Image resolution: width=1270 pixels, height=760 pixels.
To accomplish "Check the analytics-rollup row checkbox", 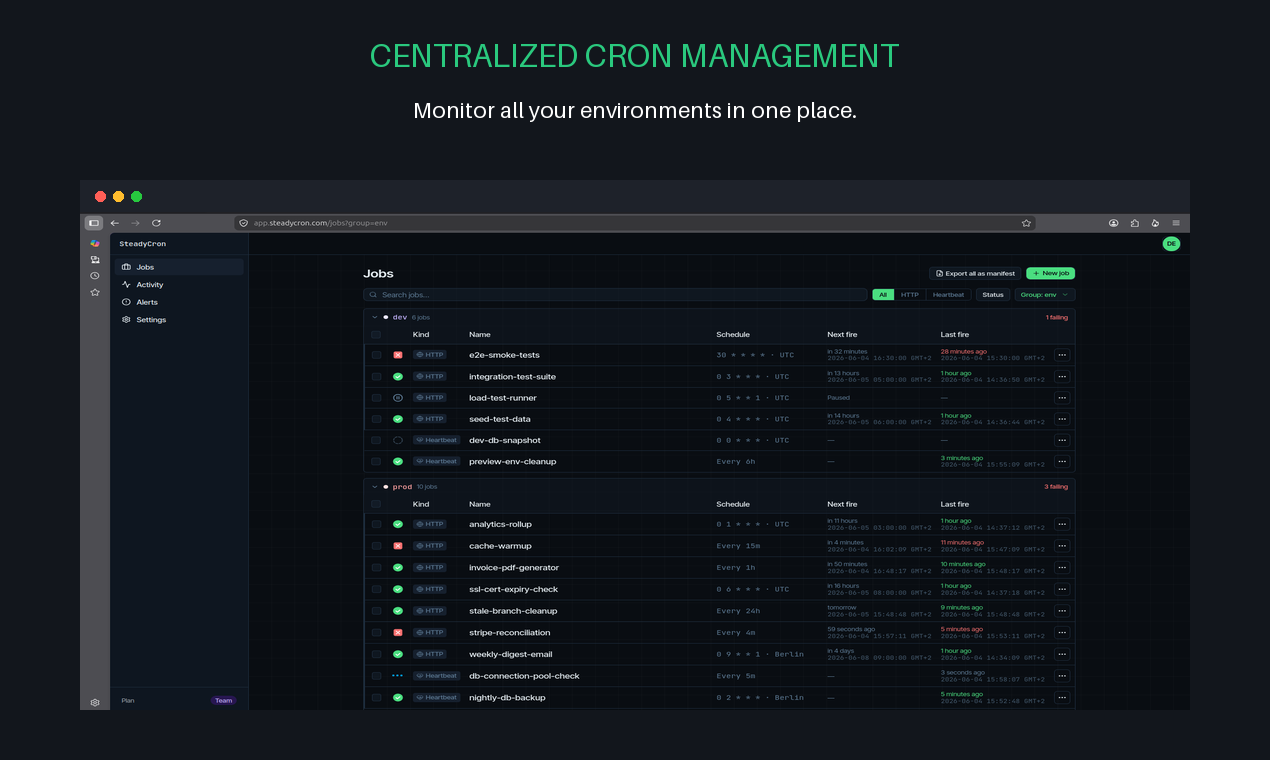I will click(x=376, y=524).
